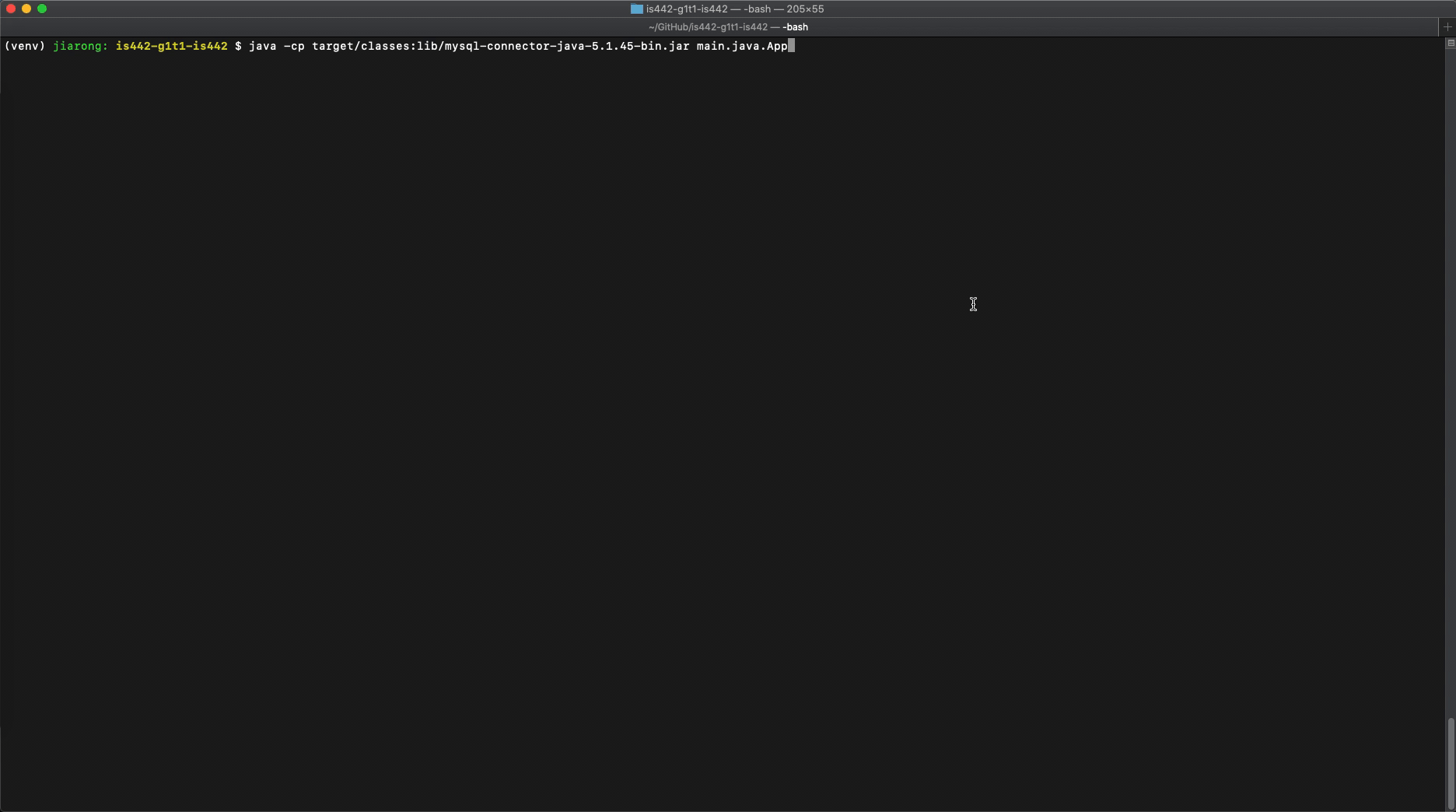Click 'java' command word in prompt line
The width and height of the screenshot is (1456, 812).
click(x=263, y=47)
